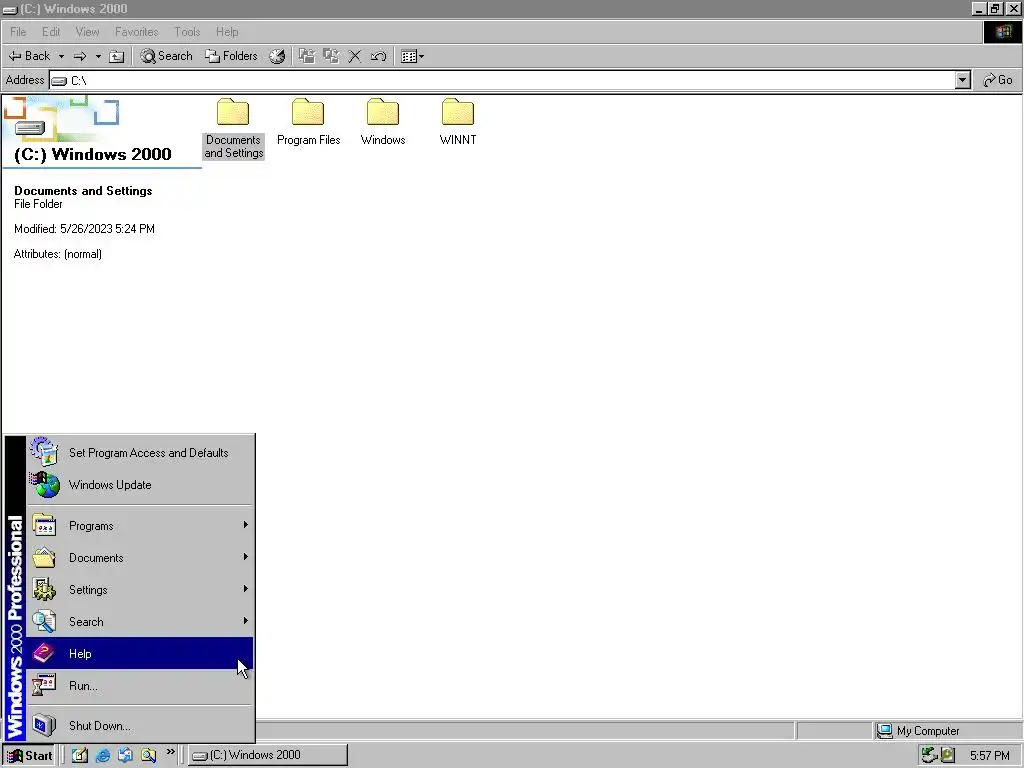Choose Shut Down... from the Start menu
The height and width of the screenshot is (768, 1024).
140,726
